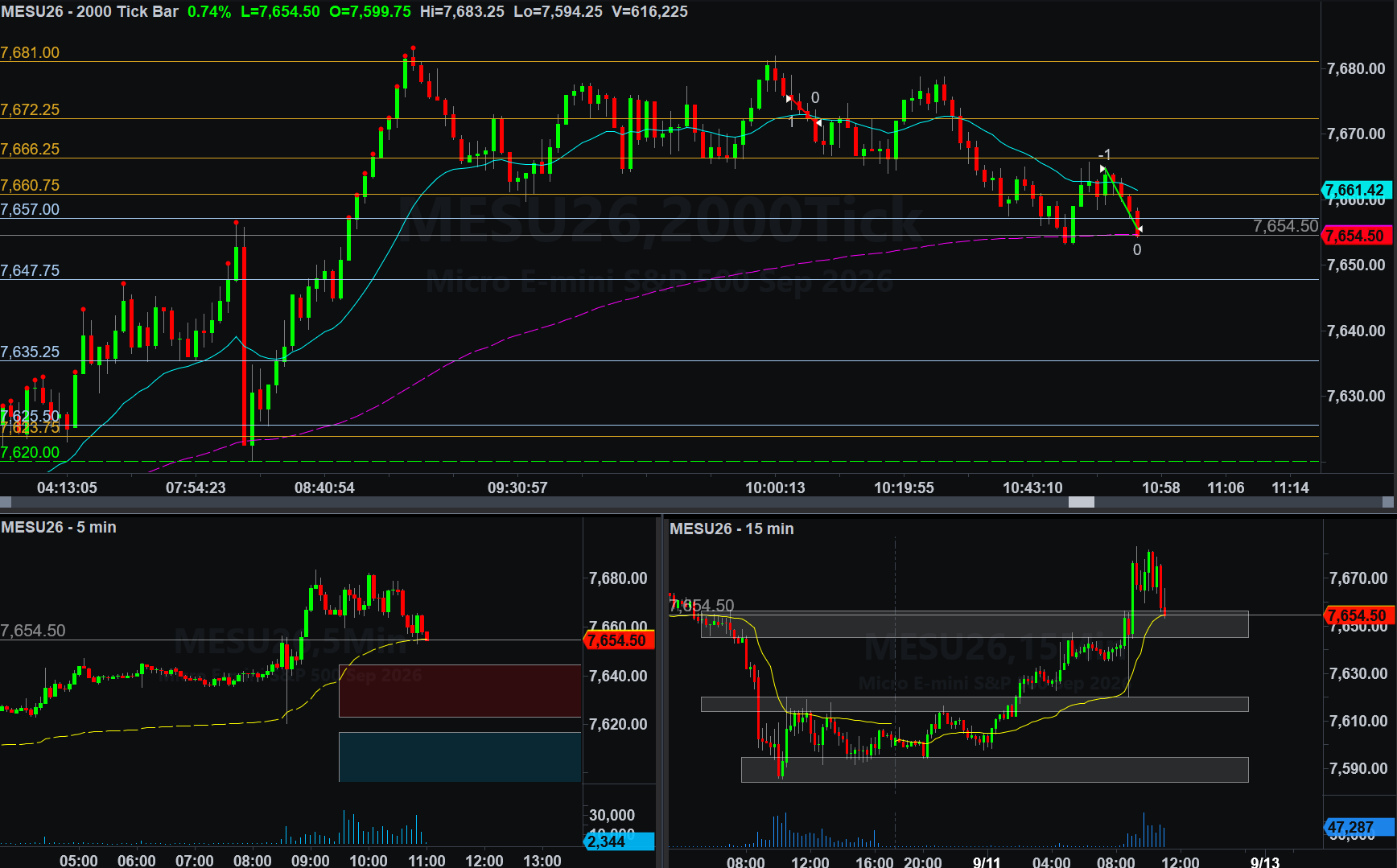Viewport: 1397px width, 868px height.
Task: Click the L=7,654.50 last price header
Action: click(x=280, y=11)
